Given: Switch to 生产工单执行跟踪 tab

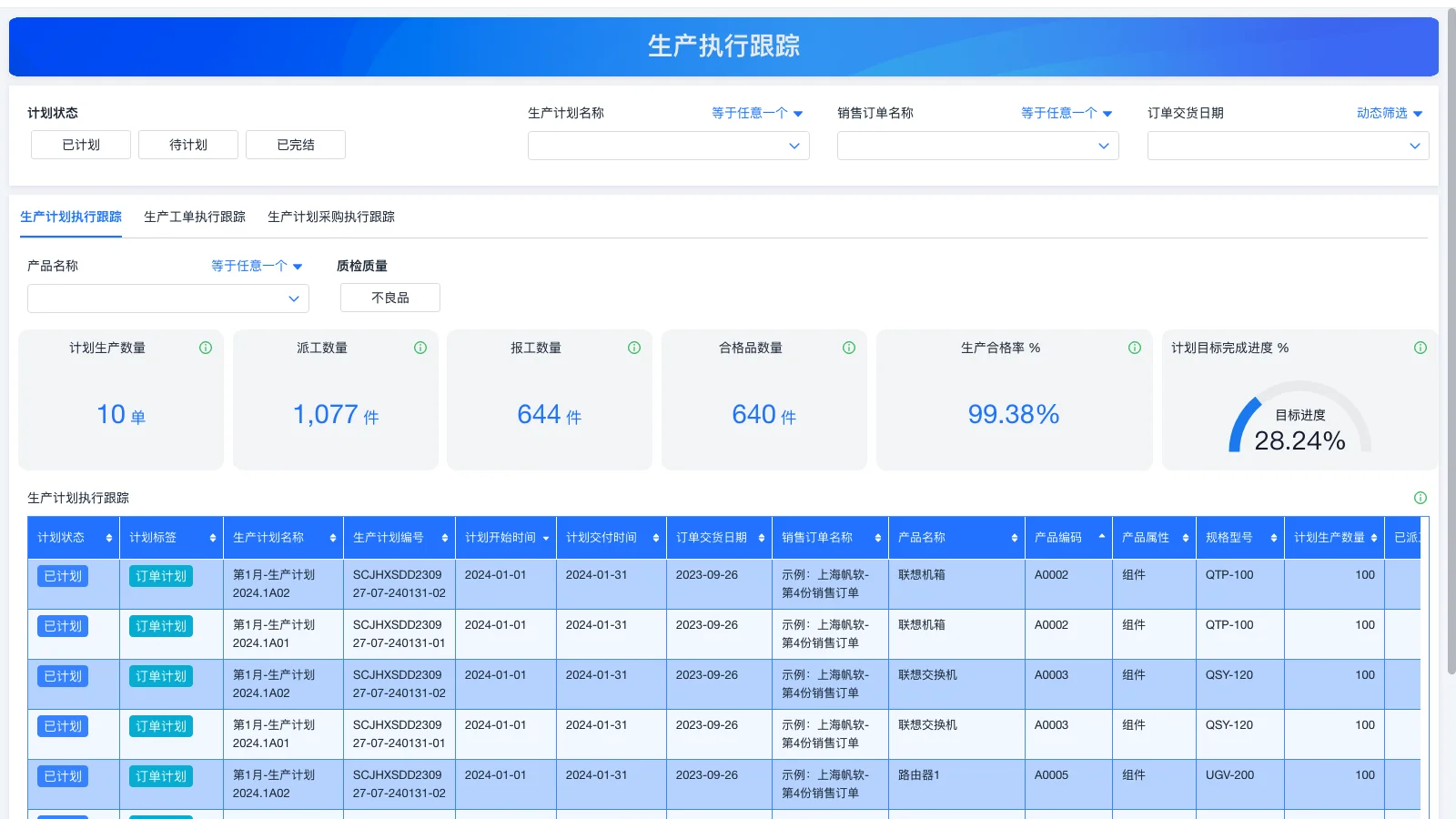Looking at the screenshot, I should tap(195, 217).
